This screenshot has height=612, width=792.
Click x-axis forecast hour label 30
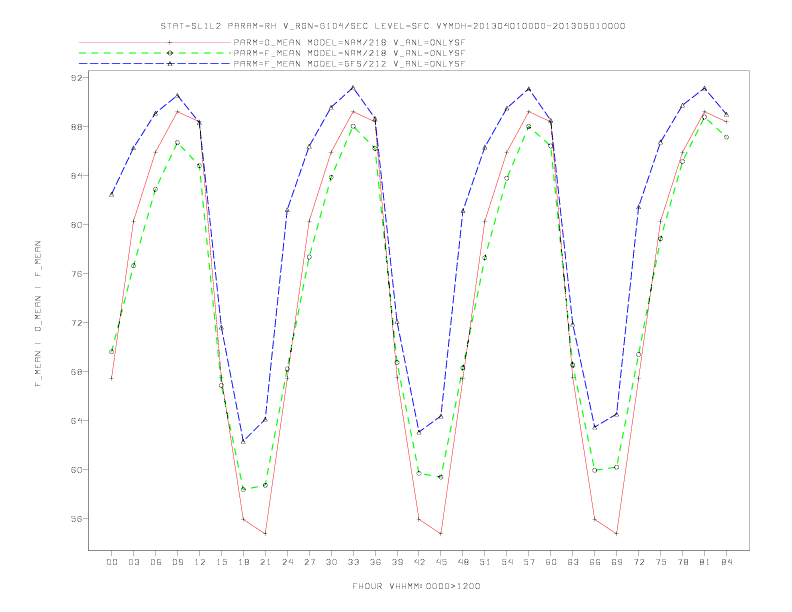[331, 562]
